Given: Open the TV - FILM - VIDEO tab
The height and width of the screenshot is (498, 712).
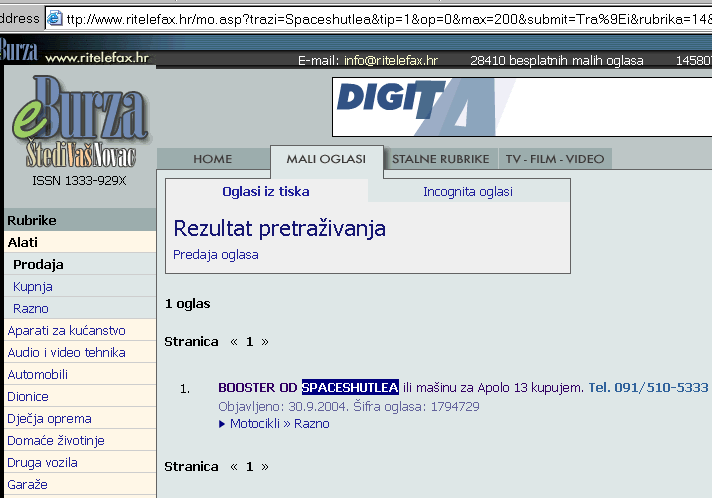Looking at the screenshot, I should [x=554, y=159].
